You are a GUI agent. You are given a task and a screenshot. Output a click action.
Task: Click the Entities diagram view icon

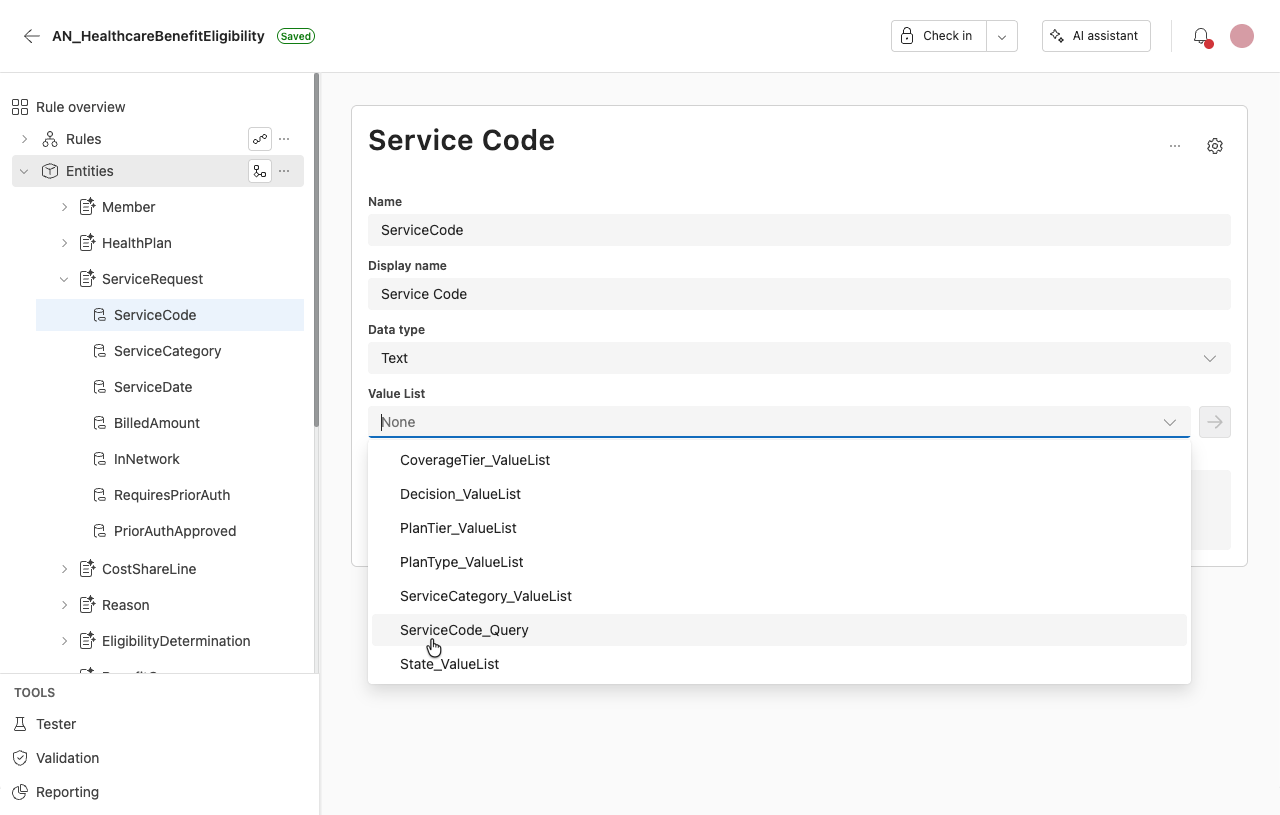260,171
